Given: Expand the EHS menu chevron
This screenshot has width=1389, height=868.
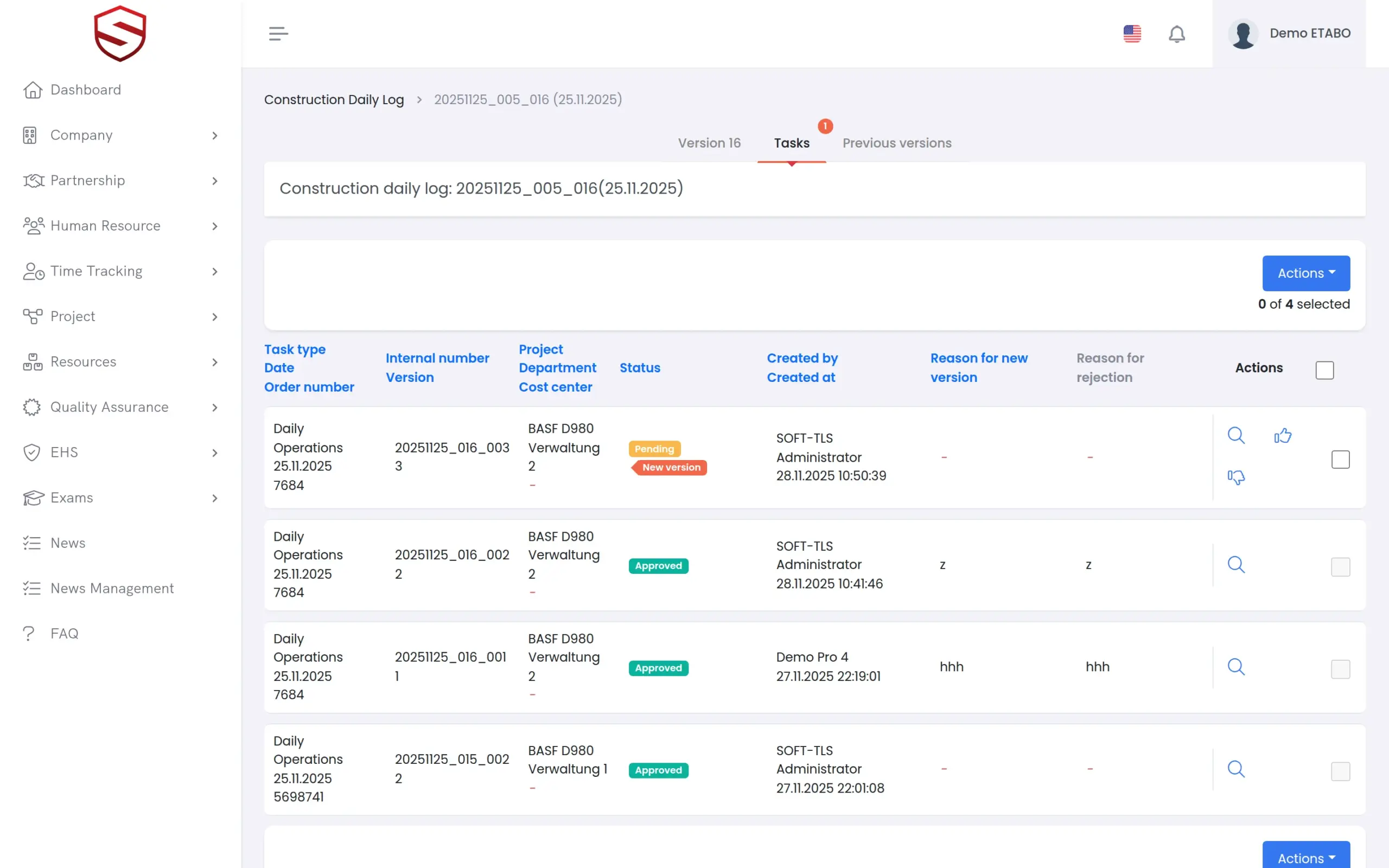Looking at the screenshot, I should tap(215, 453).
